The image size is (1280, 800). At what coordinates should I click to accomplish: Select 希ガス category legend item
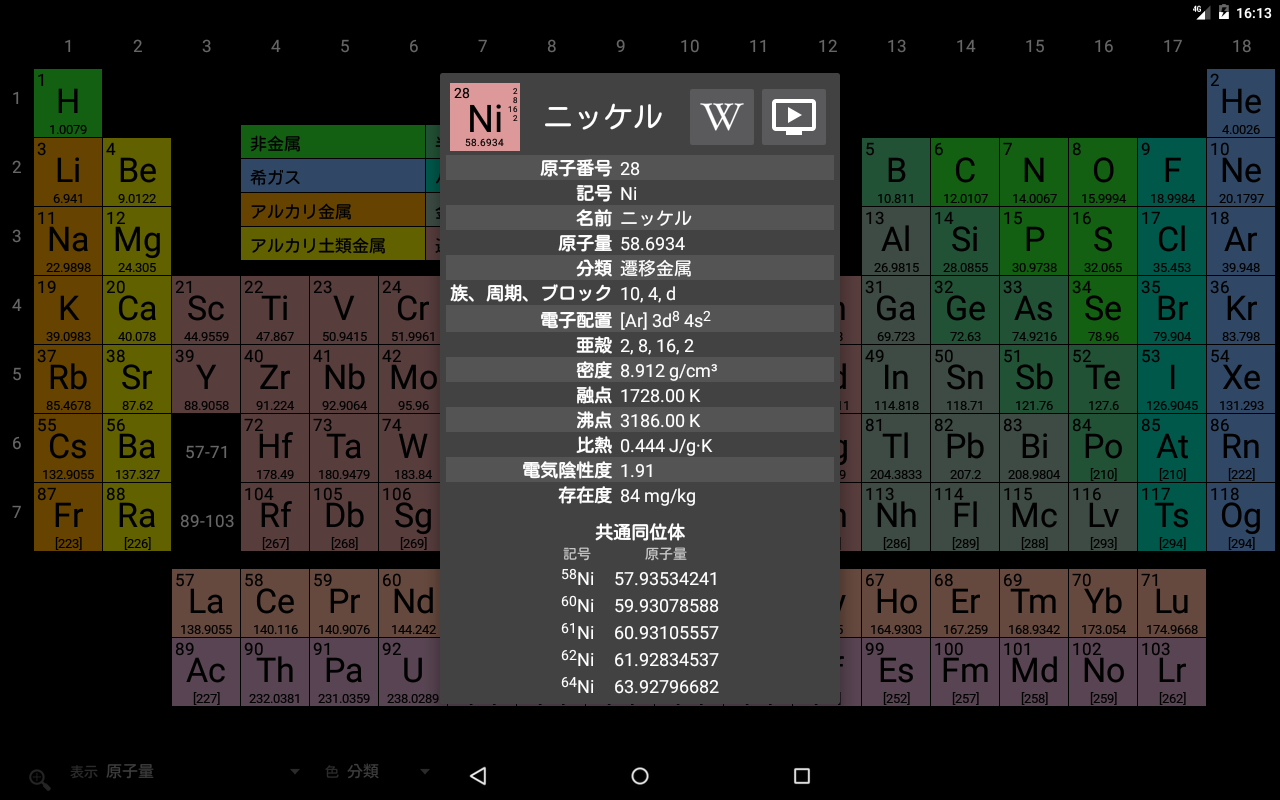333,176
